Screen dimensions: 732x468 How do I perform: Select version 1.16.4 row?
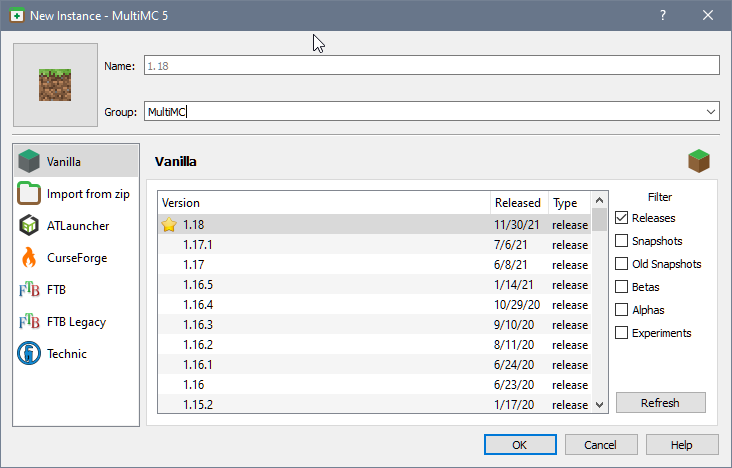pos(374,305)
